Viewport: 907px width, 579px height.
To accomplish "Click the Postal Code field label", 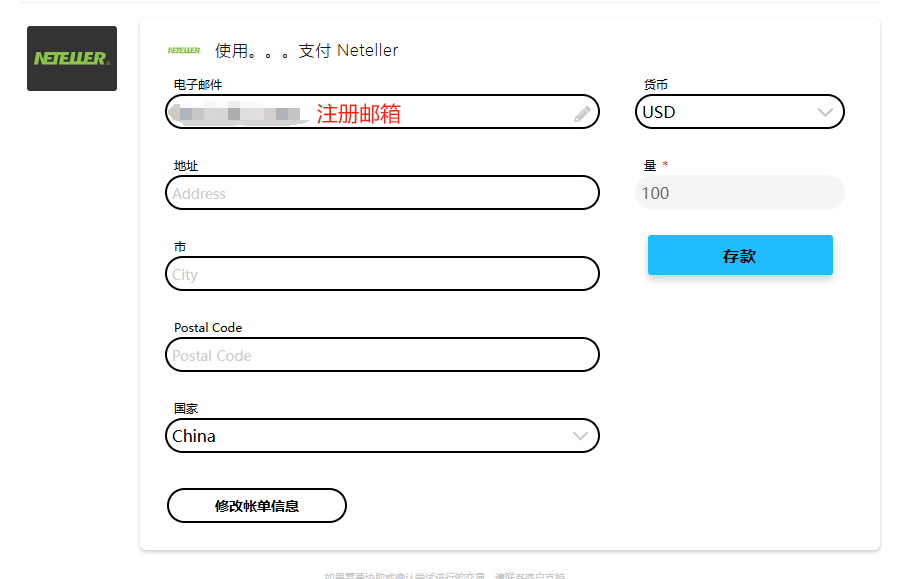I will pyautogui.click(x=208, y=328).
